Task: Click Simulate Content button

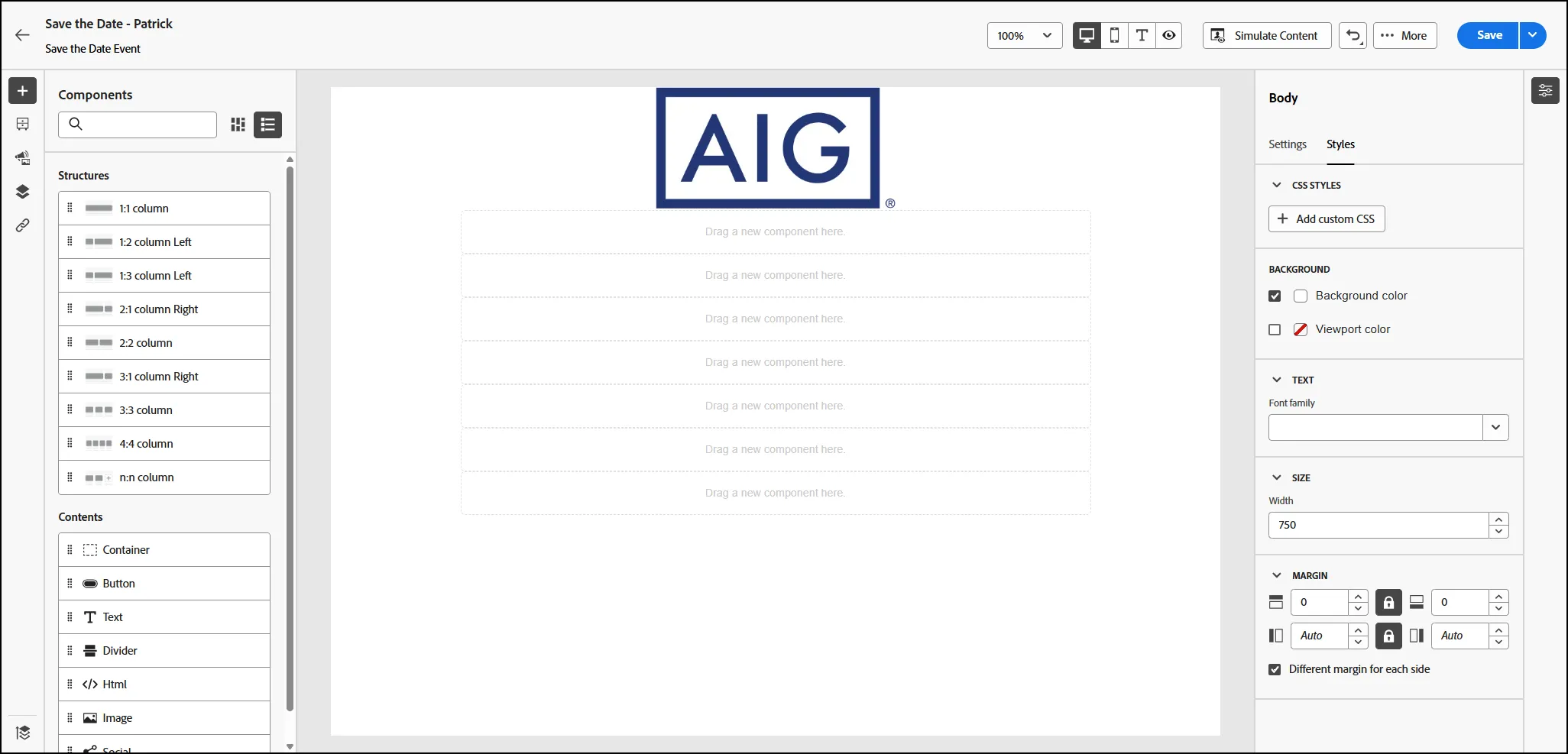Action: (x=1267, y=35)
